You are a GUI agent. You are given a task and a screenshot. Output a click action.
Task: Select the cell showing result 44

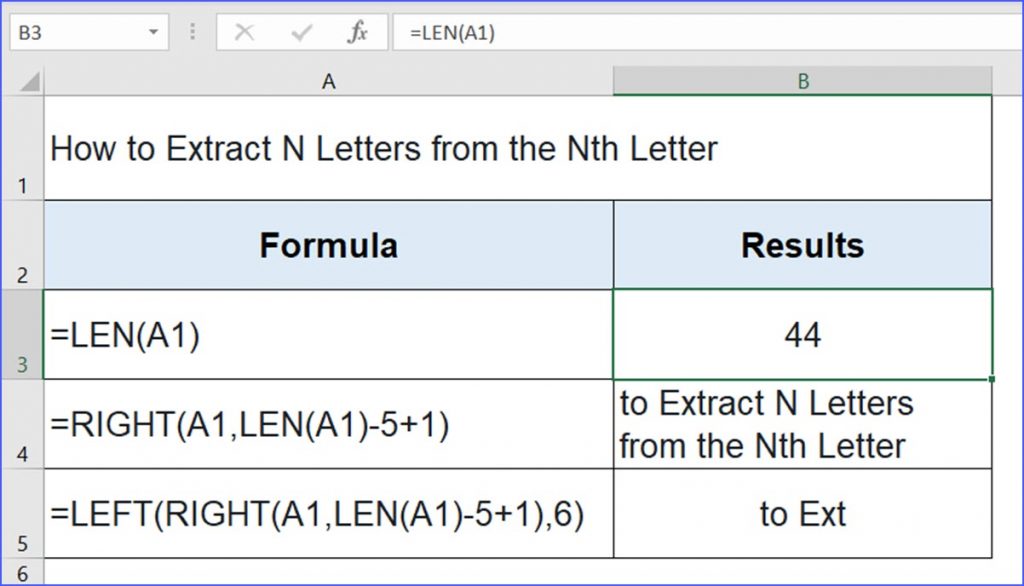[x=803, y=335]
